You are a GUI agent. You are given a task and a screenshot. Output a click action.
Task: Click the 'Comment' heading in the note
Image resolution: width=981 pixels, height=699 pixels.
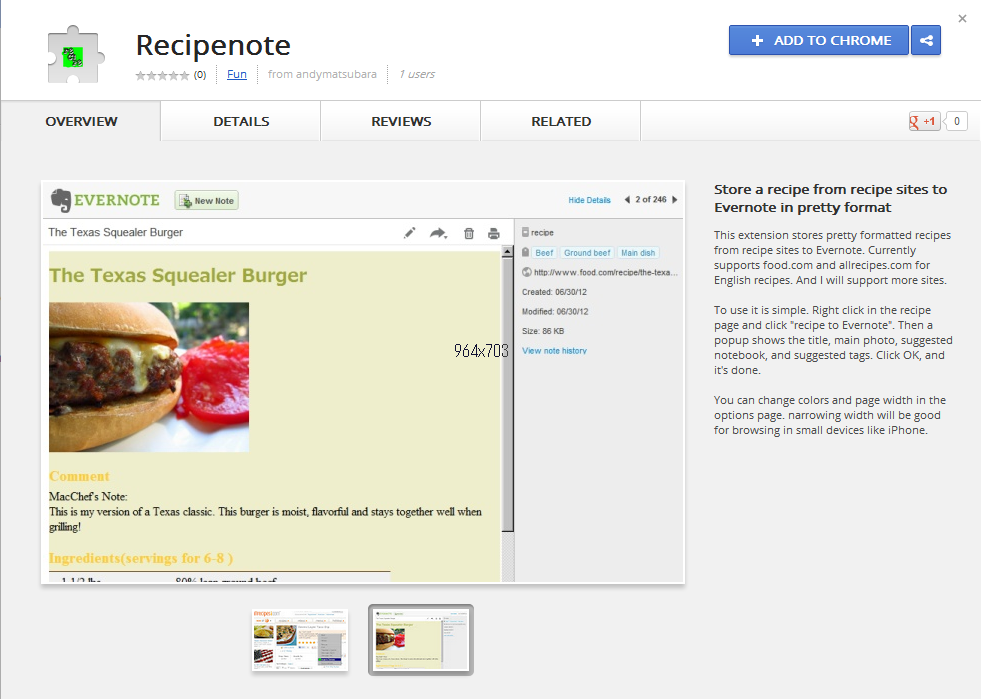tap(79, 476)
